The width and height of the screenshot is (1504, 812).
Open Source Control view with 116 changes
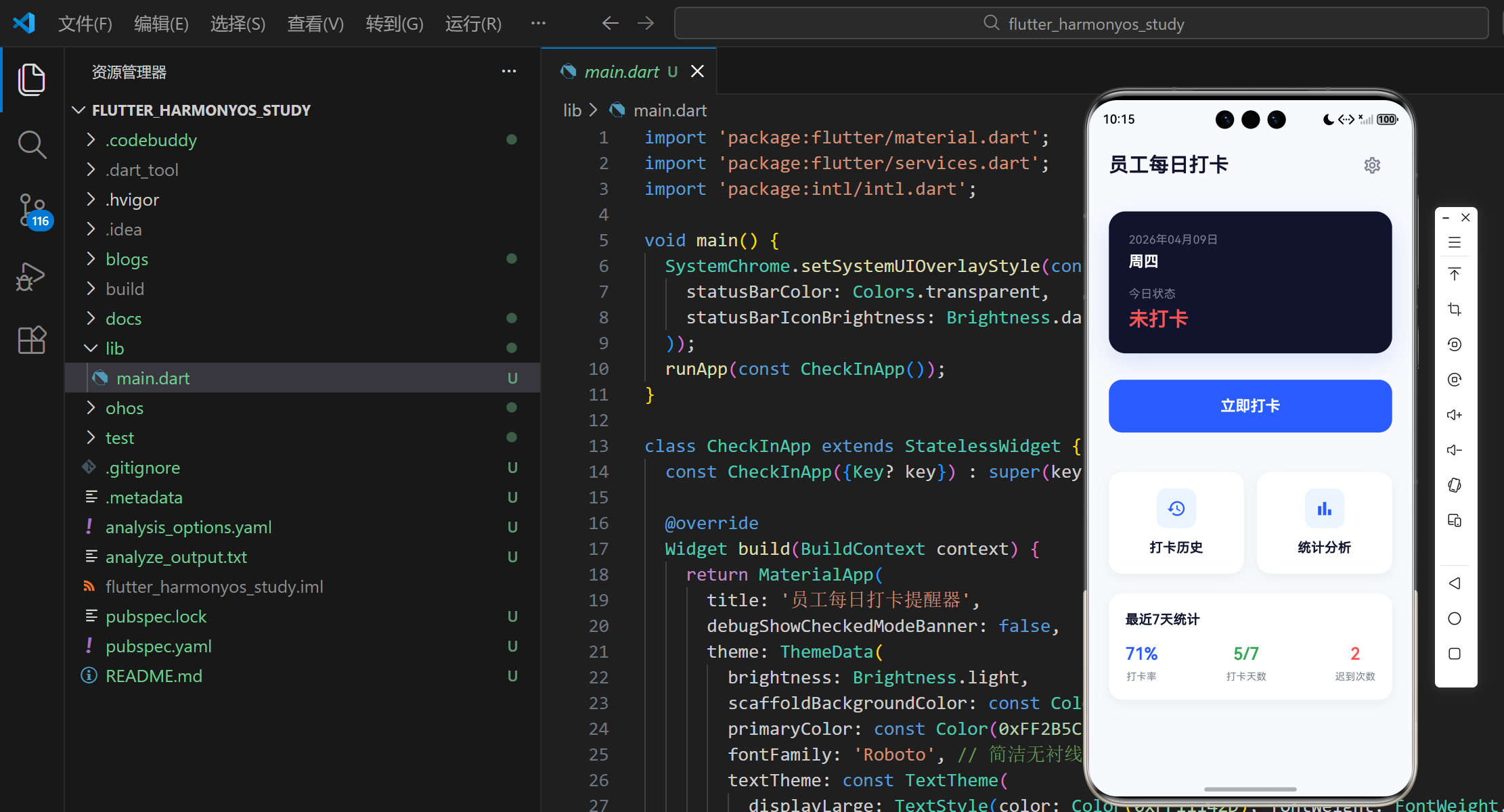coord(34,211)
